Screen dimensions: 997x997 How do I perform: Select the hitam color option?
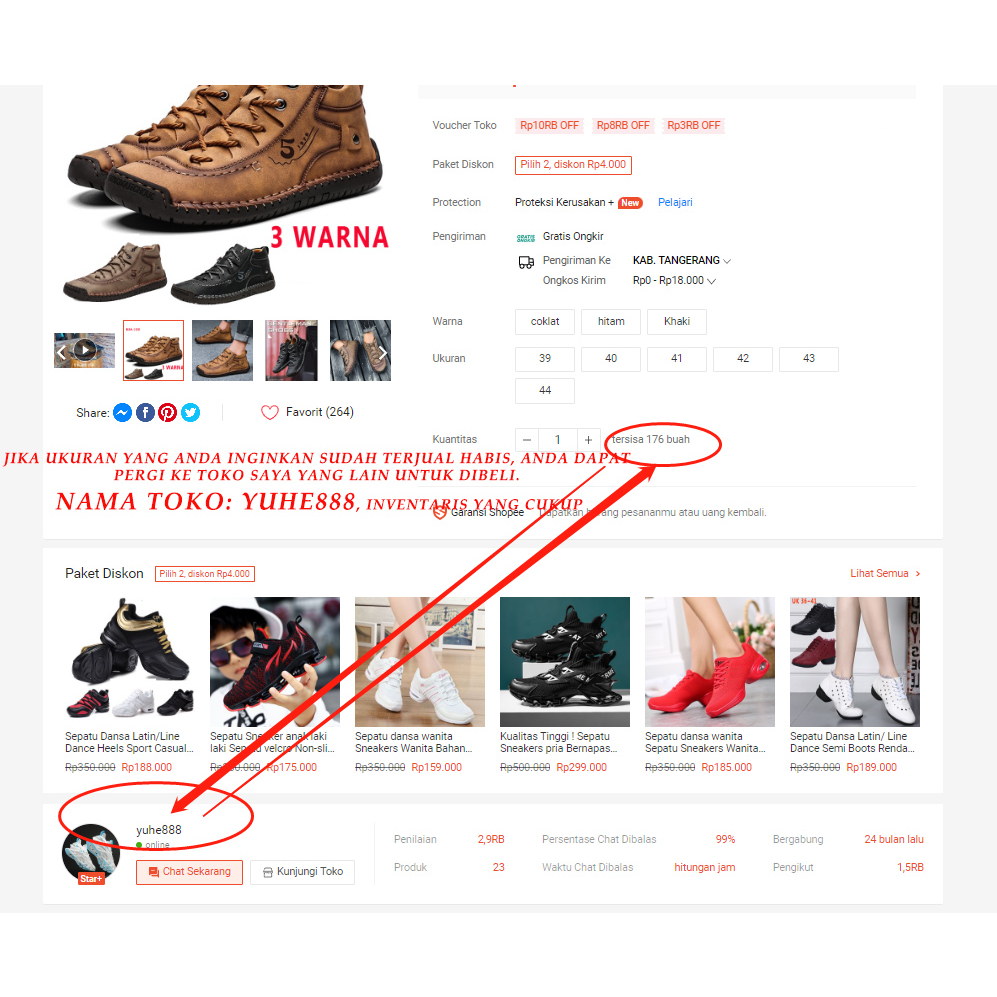coord(611,322)
